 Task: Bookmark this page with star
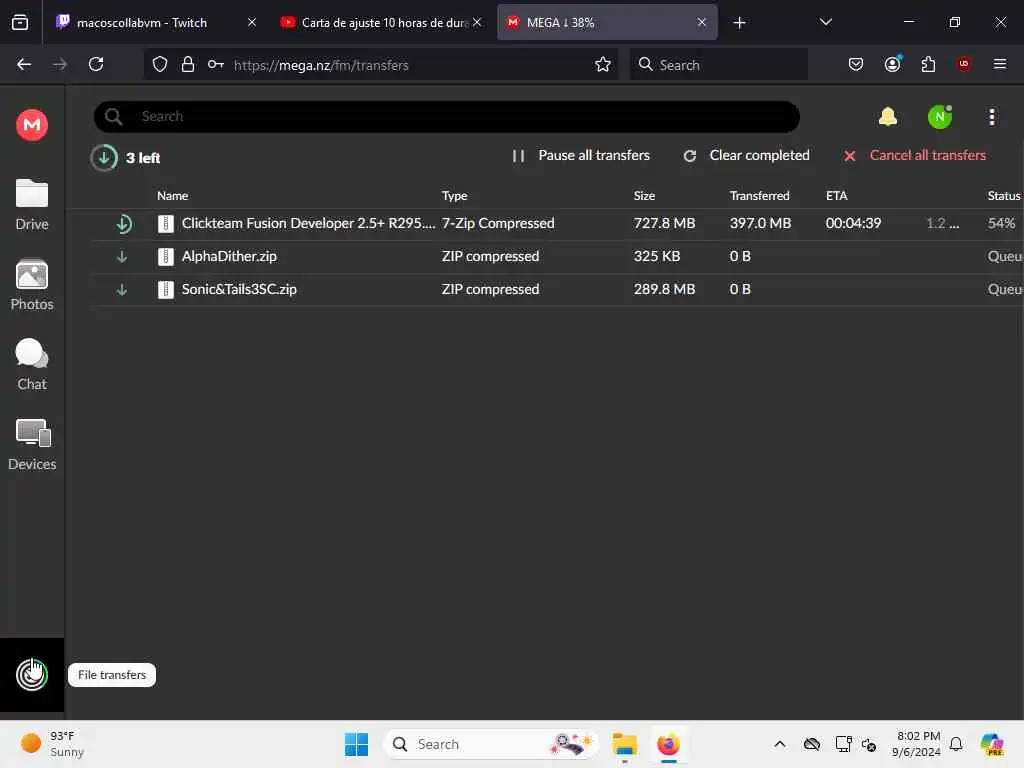tap(603, 64)
